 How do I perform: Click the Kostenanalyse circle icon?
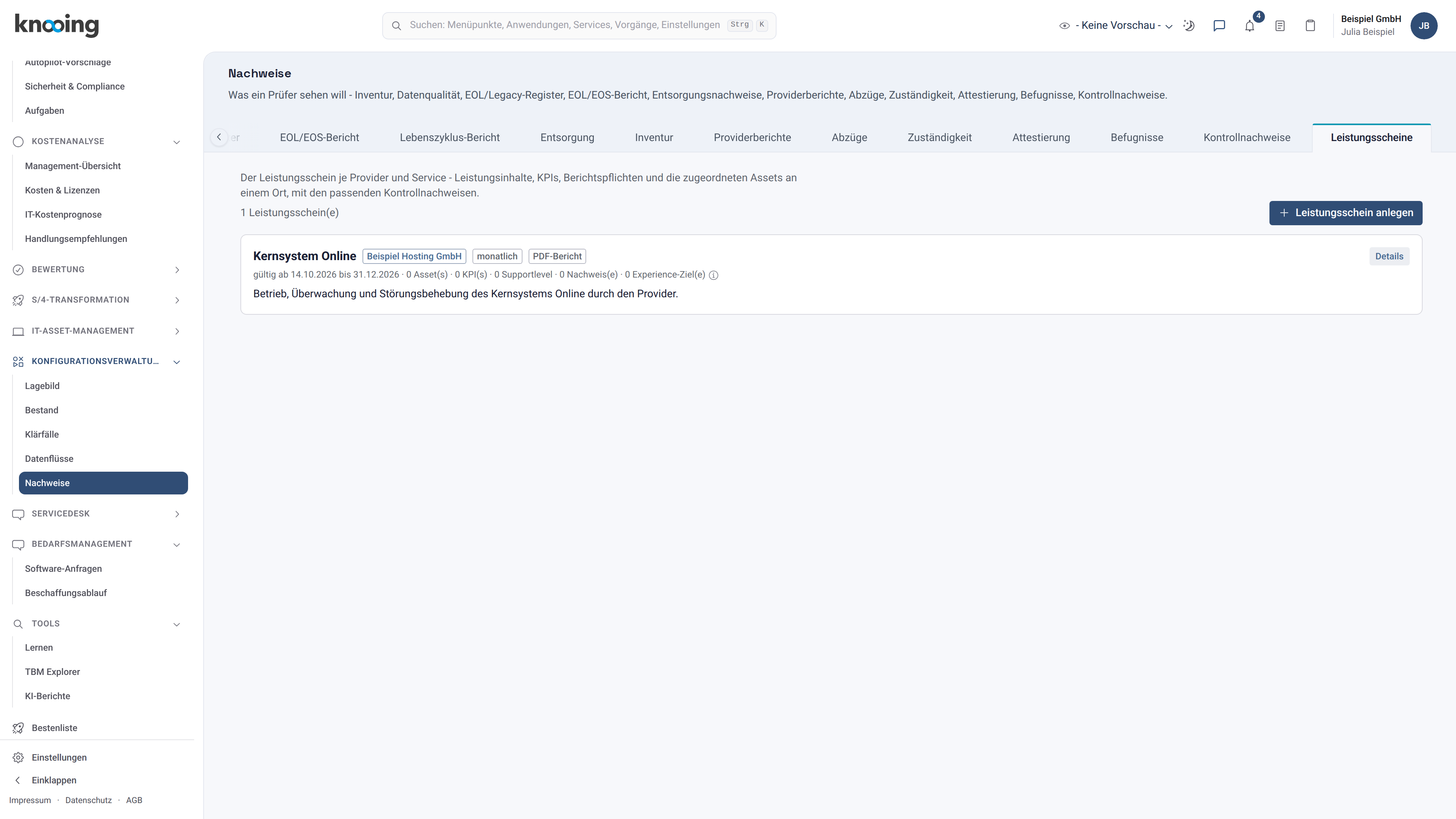pos(18,141)
